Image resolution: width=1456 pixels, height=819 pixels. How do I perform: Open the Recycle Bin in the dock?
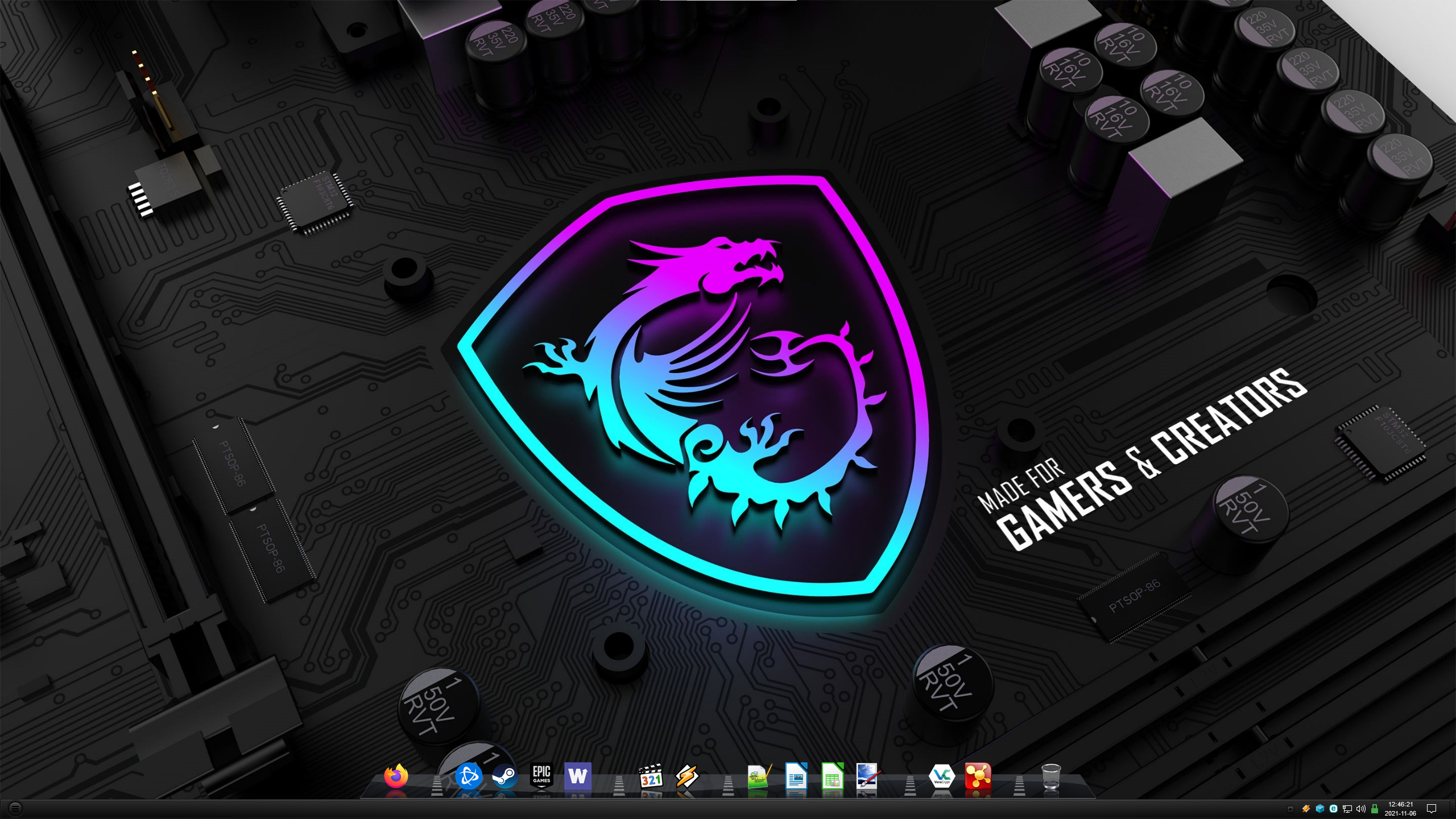(1051, 776)
